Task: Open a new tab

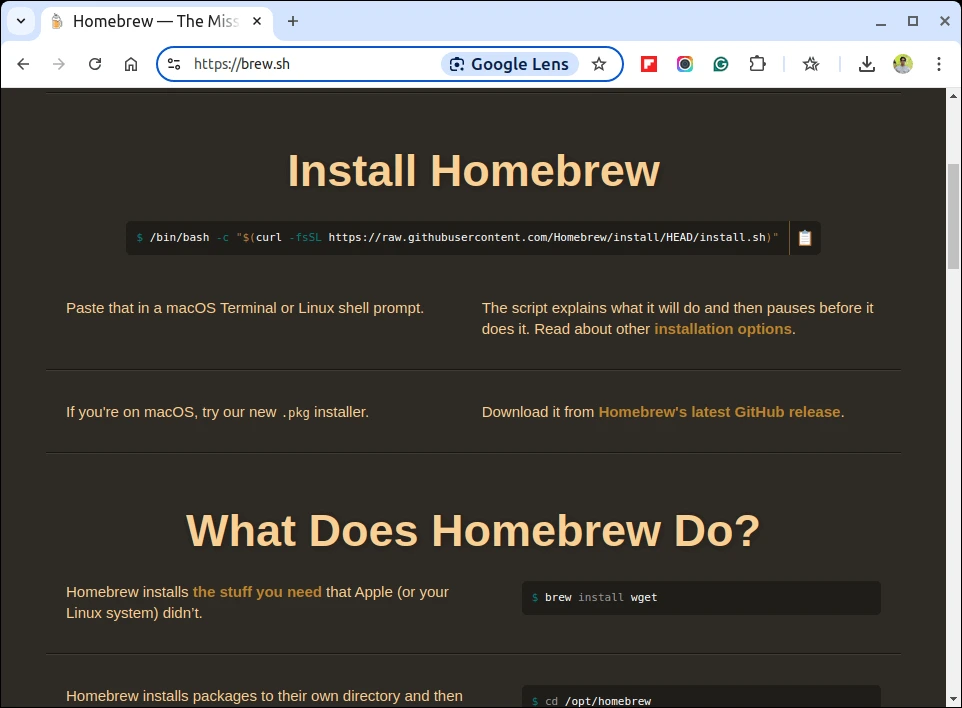Action: click(x=293, y=21)
